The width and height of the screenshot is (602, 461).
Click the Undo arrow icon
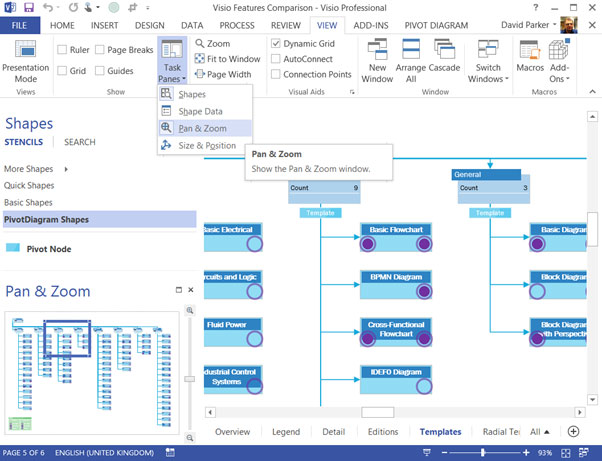coord(48,7)
